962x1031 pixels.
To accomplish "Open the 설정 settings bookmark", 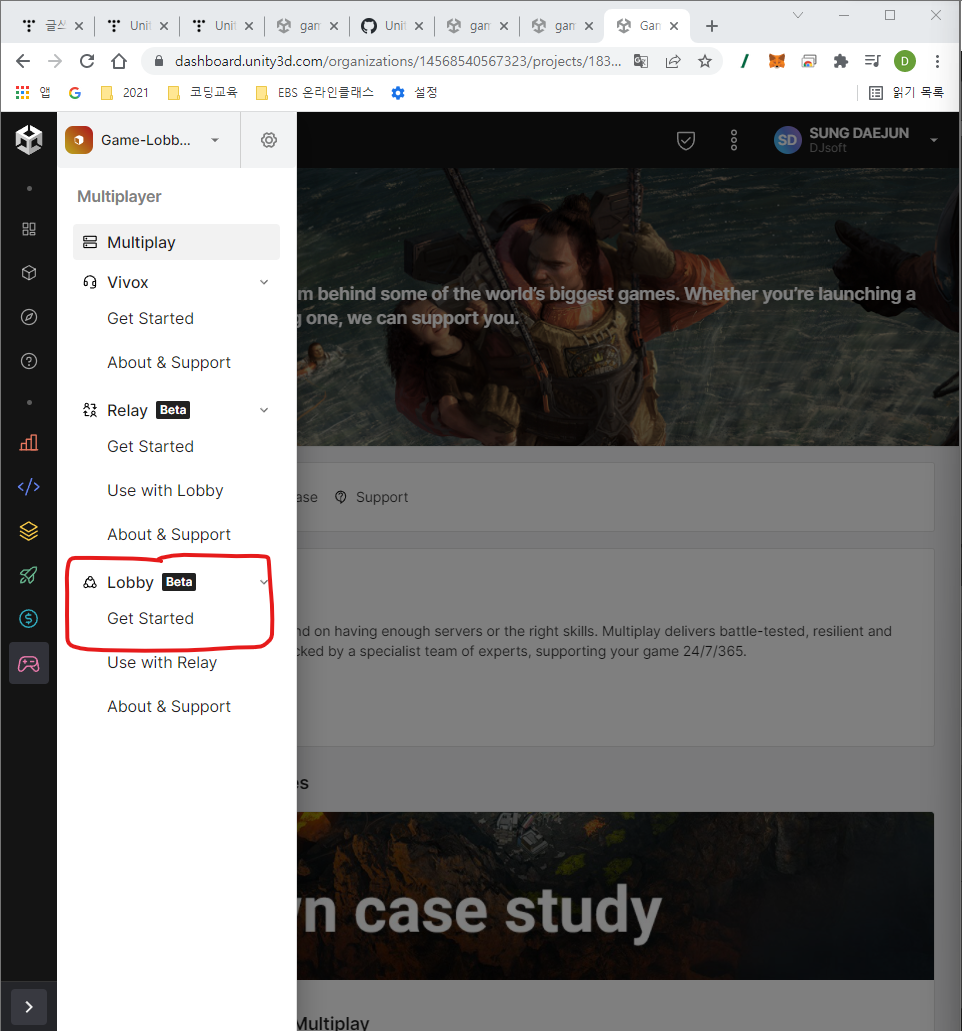I will click(x=414, y=93).
